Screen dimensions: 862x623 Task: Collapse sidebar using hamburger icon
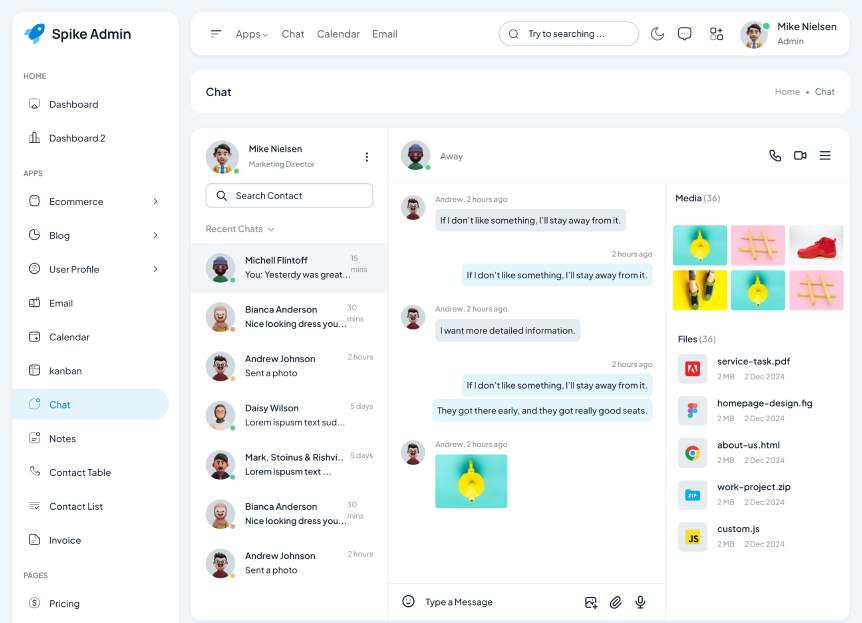click(216, 34)
